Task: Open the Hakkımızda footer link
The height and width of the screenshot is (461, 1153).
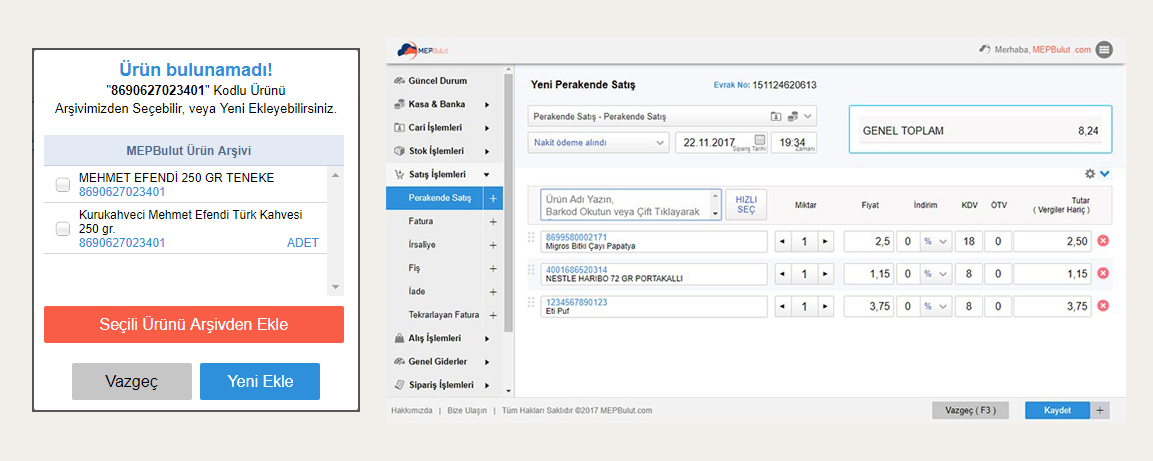Action: 411,411
